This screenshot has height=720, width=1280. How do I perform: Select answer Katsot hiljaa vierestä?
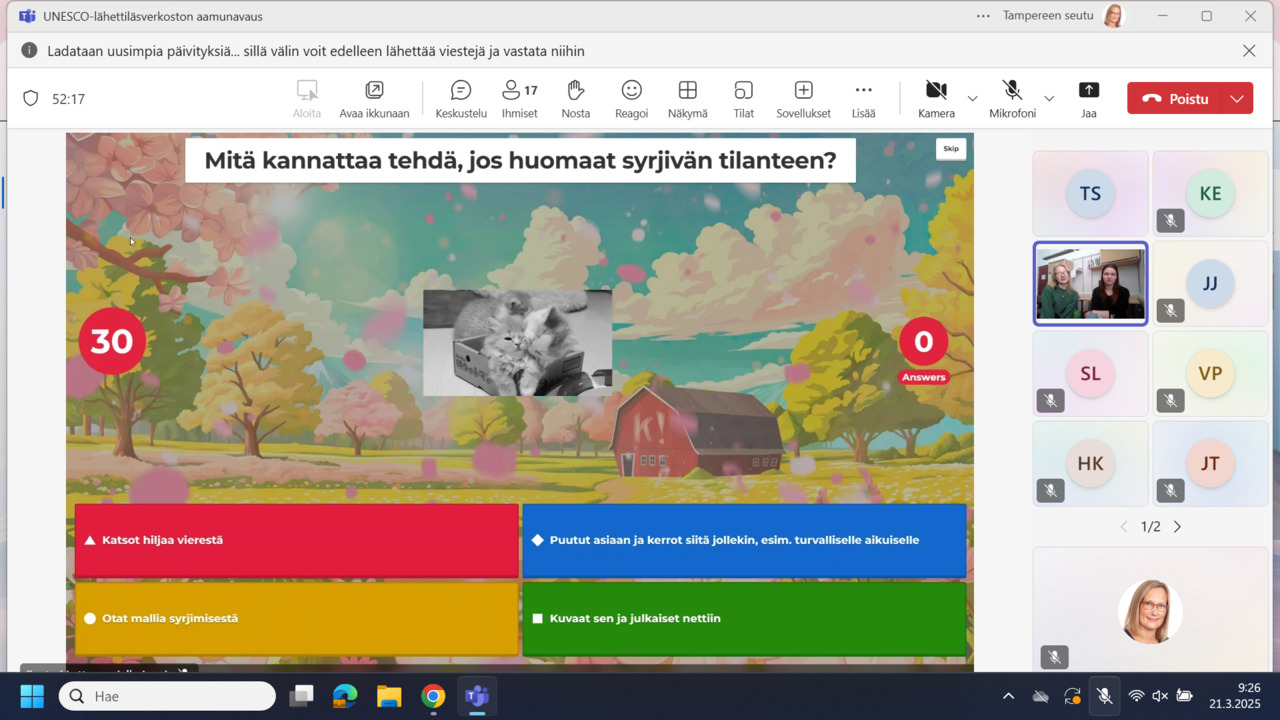[x=297, y=540]
